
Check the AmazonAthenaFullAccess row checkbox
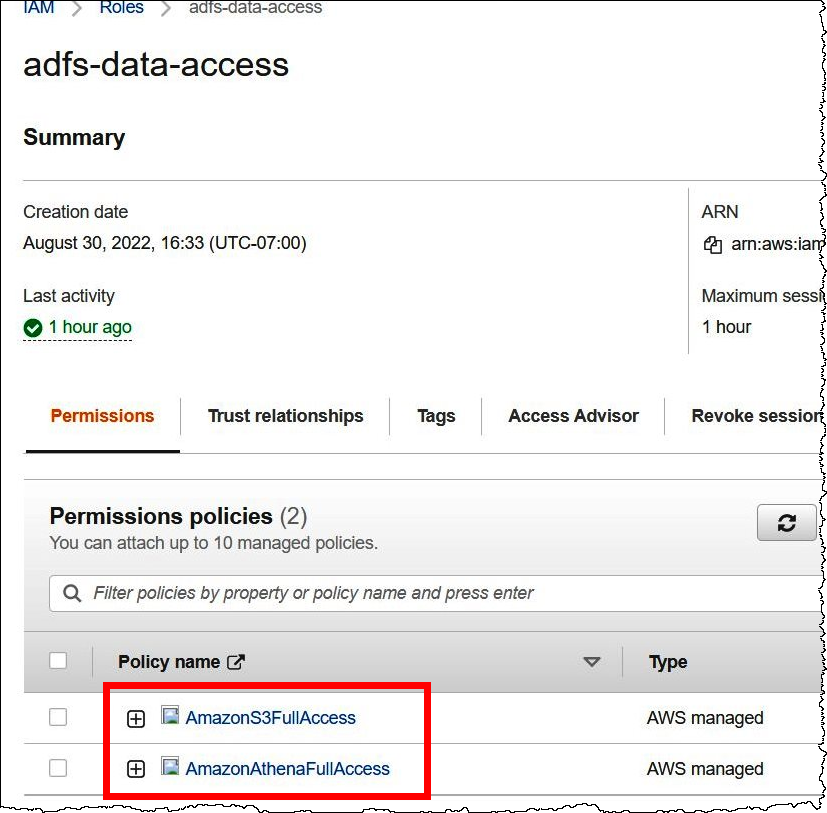pyautogui.click(x=58, y=768)
